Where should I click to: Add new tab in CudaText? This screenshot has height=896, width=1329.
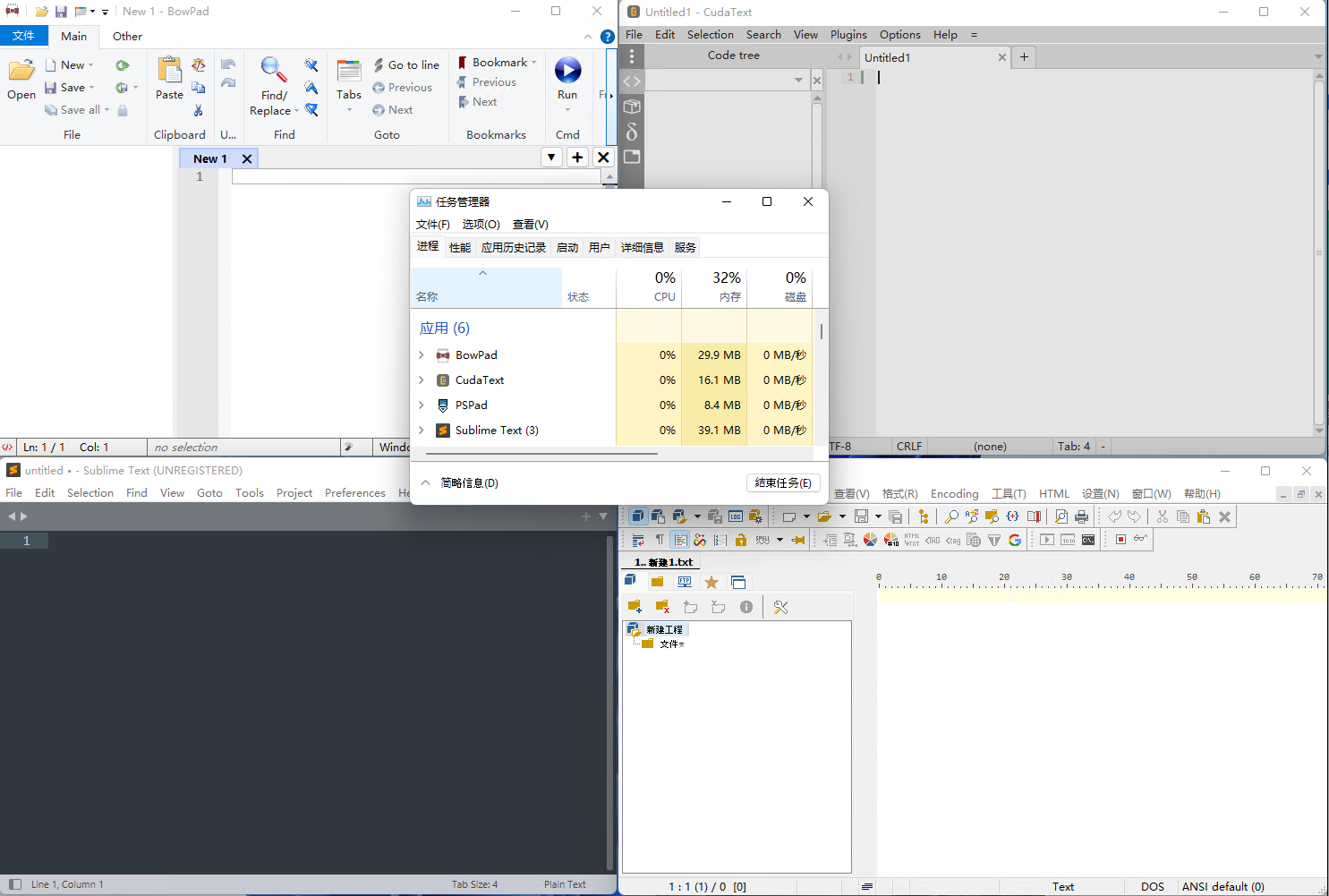1024,57
